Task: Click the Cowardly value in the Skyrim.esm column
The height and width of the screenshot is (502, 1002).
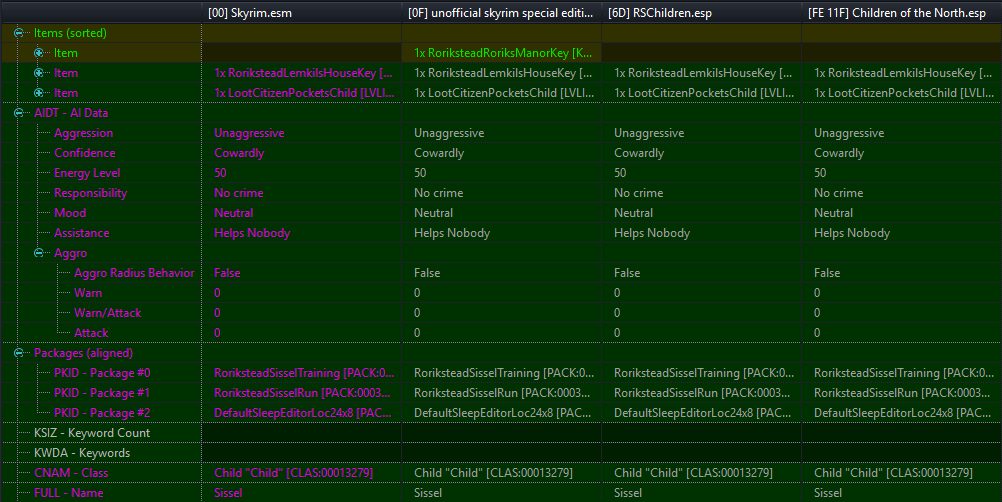Action: click(x=239, y=153)
